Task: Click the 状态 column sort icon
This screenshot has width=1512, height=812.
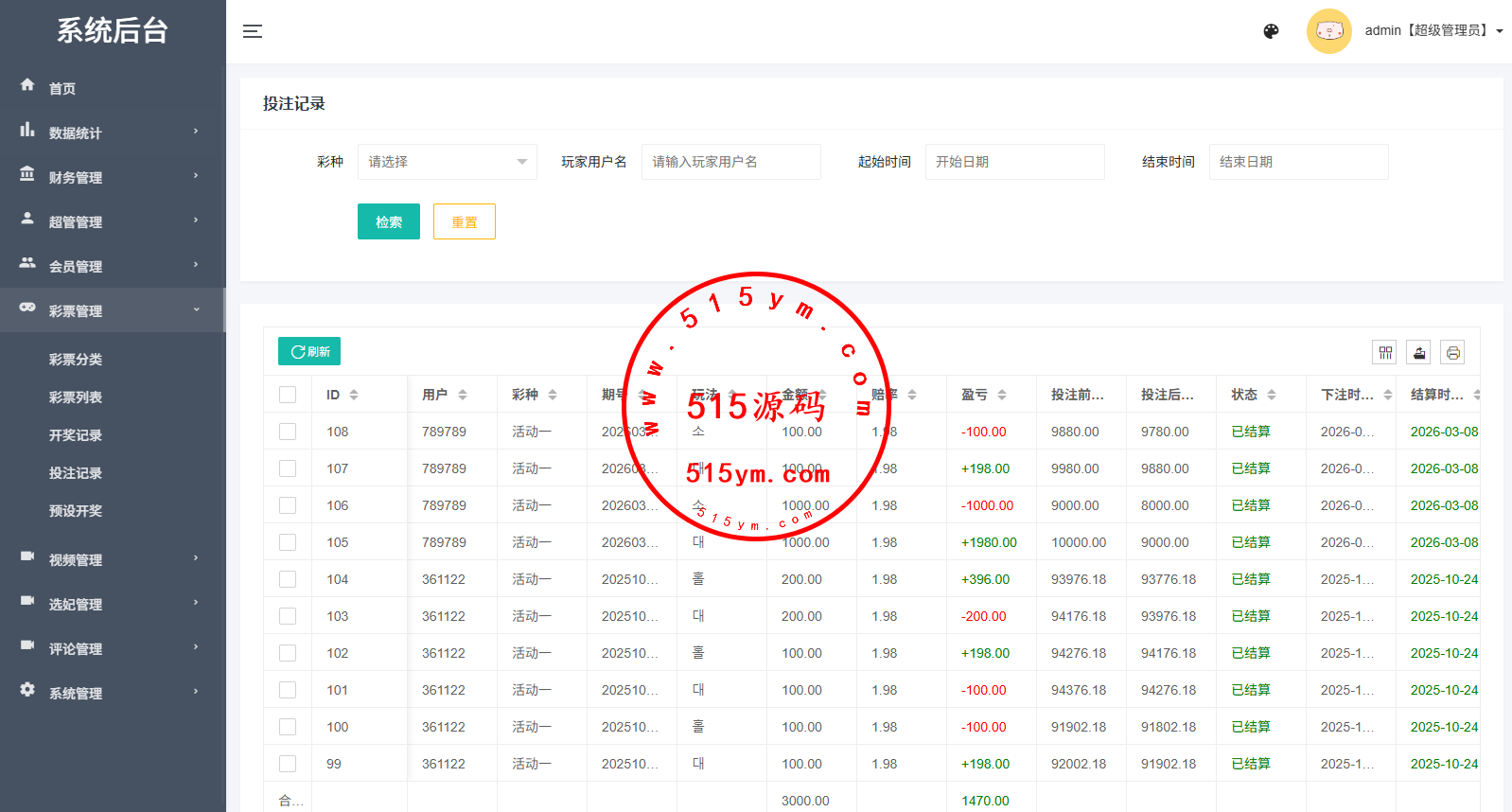Action: (x=1272, y=395)
